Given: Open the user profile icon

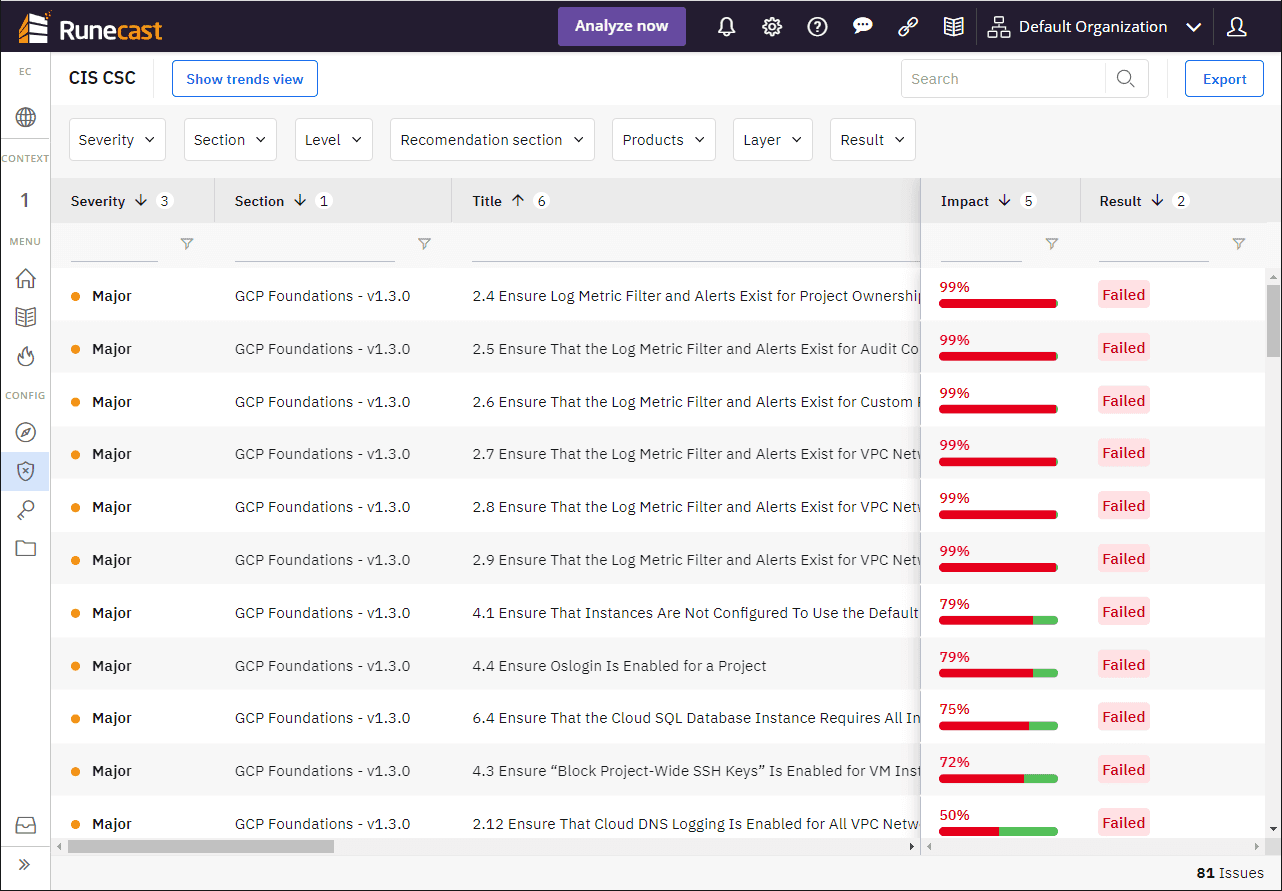Looking at the screenshot, I should (1237, 27).
